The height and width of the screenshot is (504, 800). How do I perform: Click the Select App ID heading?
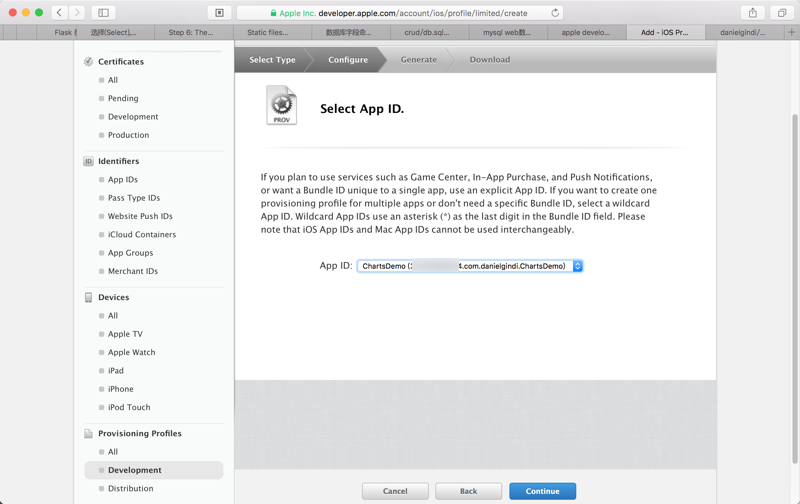coord(362,109)
